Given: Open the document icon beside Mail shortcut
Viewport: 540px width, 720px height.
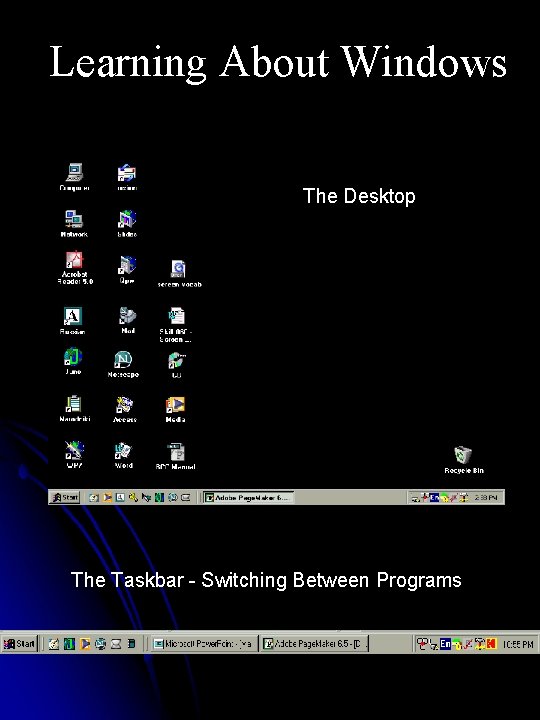Looking at the screenshot, I should coord(176,325).
